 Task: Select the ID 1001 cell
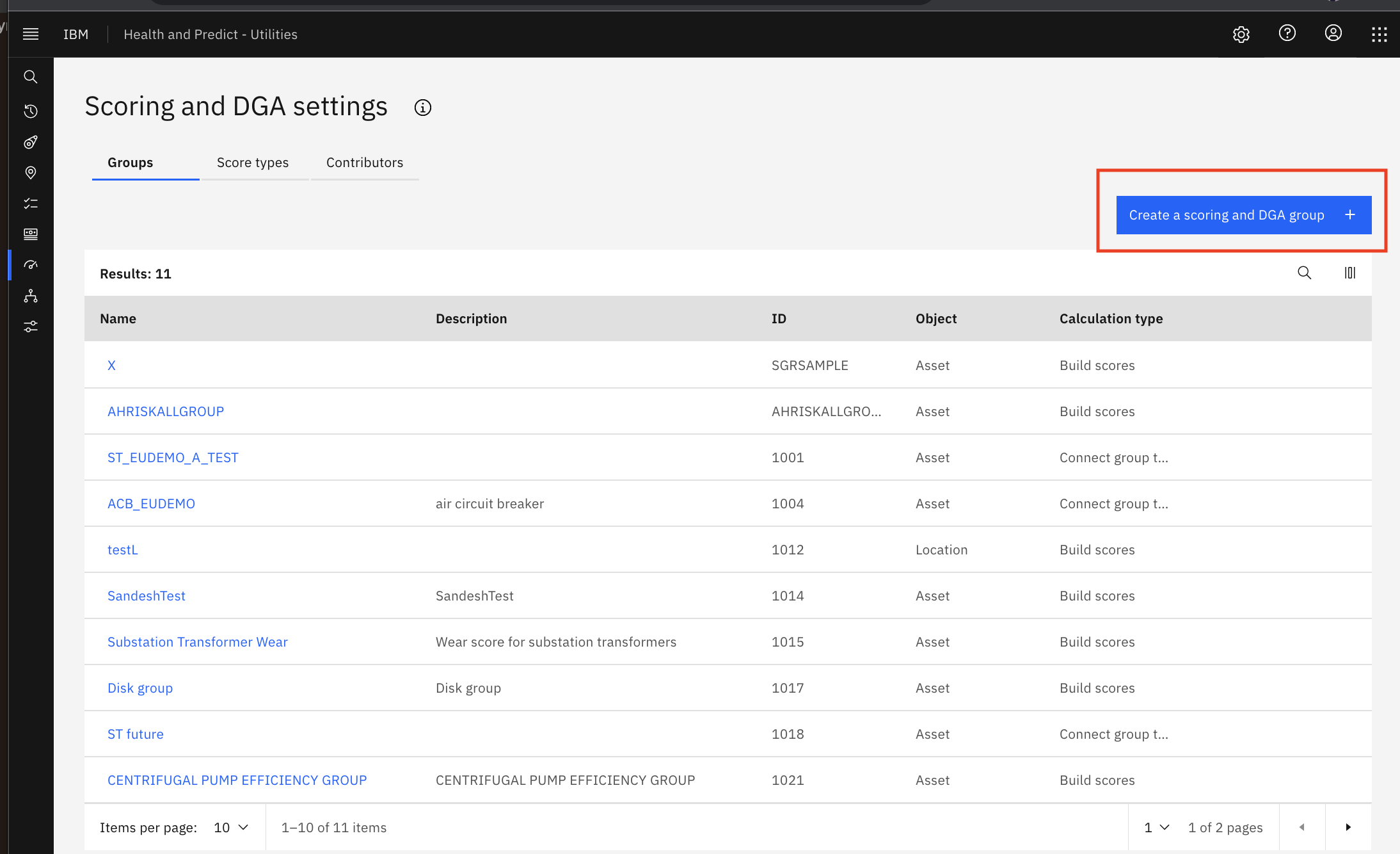788,458
